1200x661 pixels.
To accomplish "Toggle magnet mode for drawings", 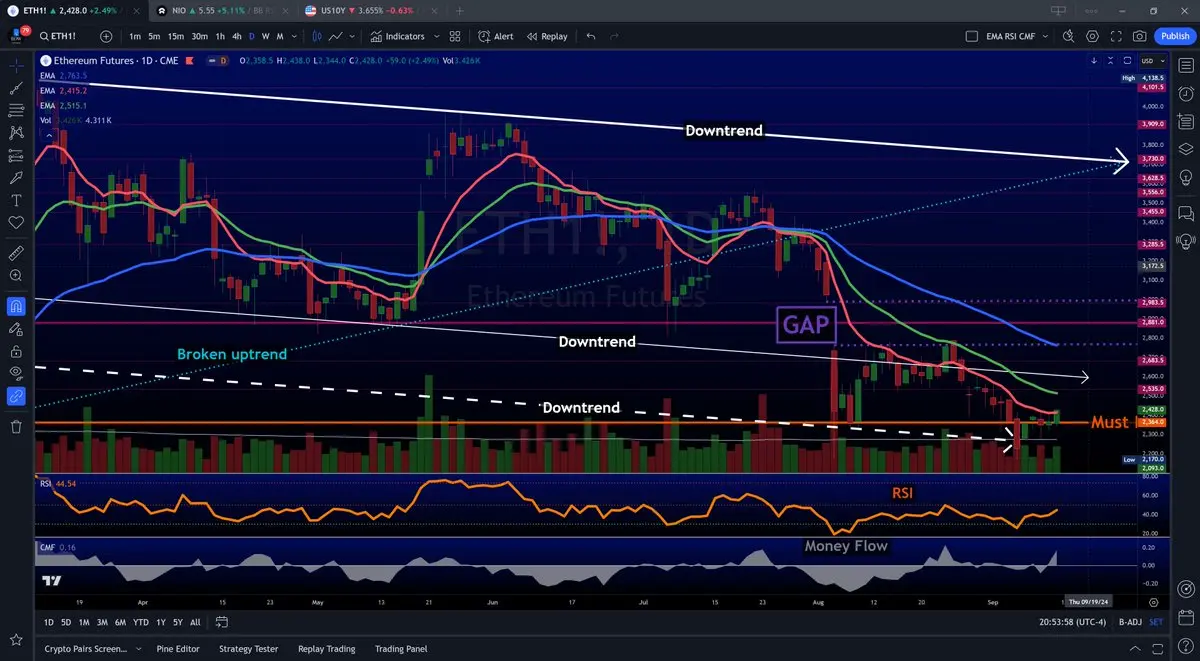I will point(16,305).
